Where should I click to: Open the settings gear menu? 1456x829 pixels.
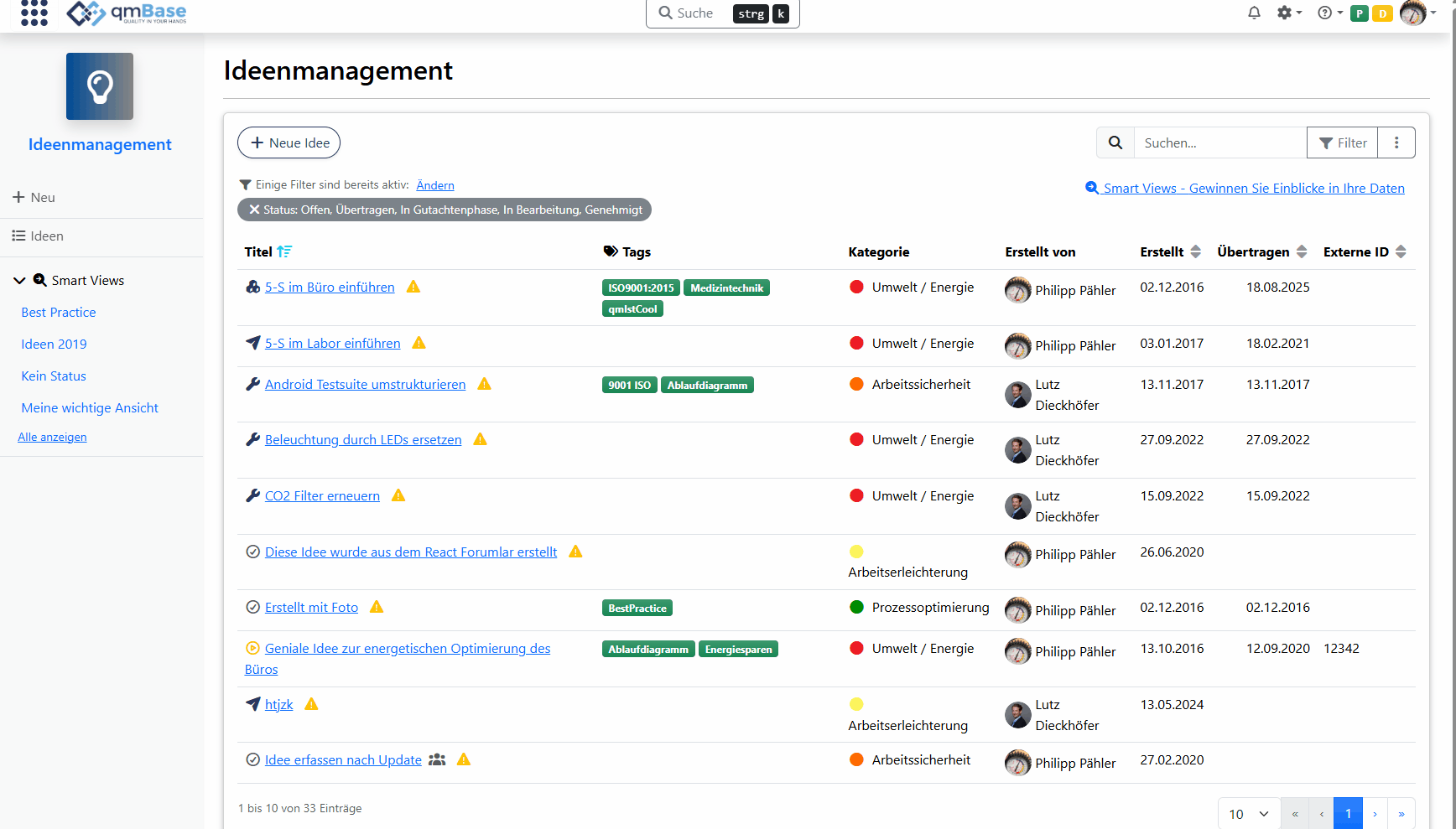coord(1287,13)
